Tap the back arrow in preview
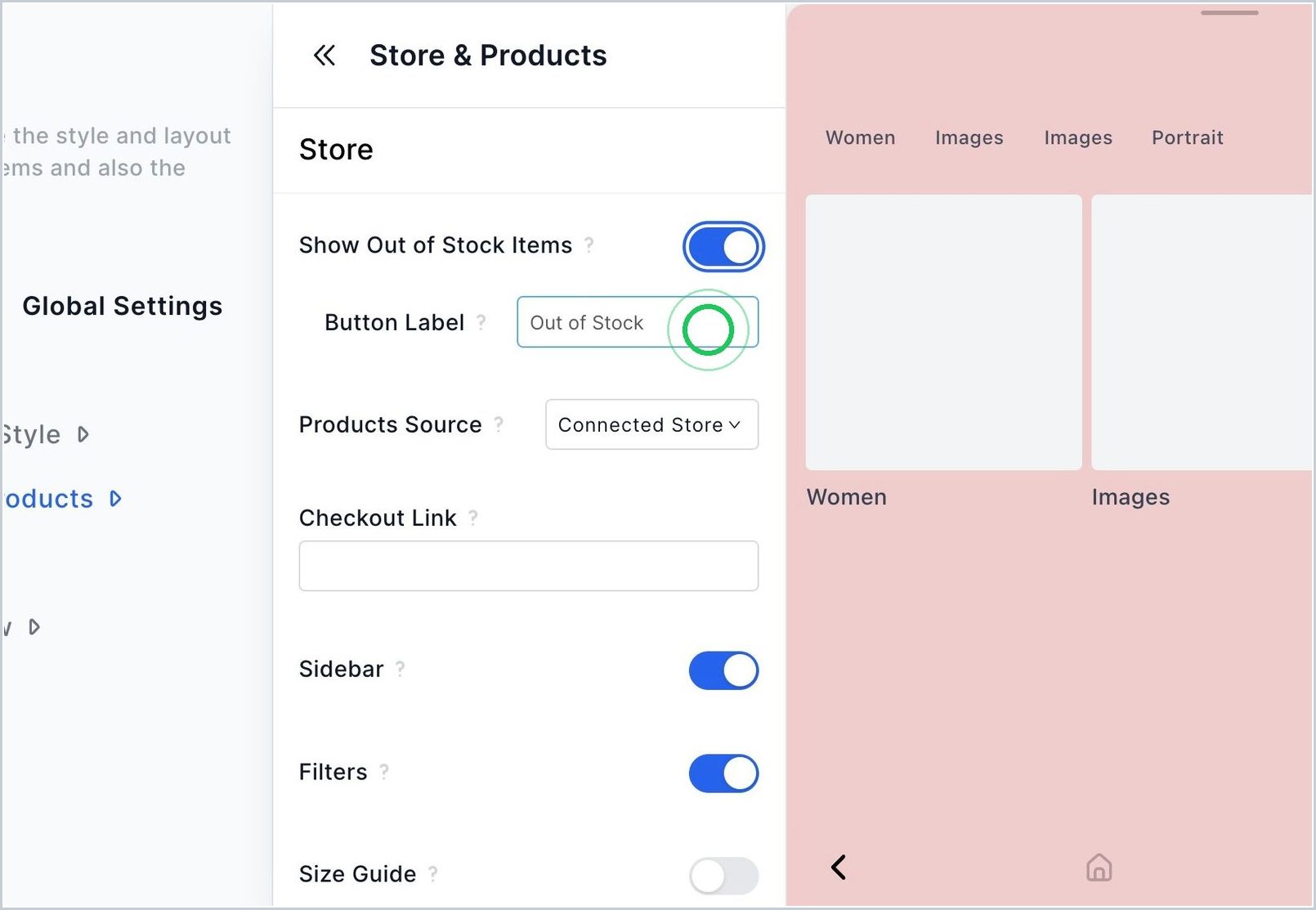Viewport: 1316px width, 910px height. (x=839, y=867)
